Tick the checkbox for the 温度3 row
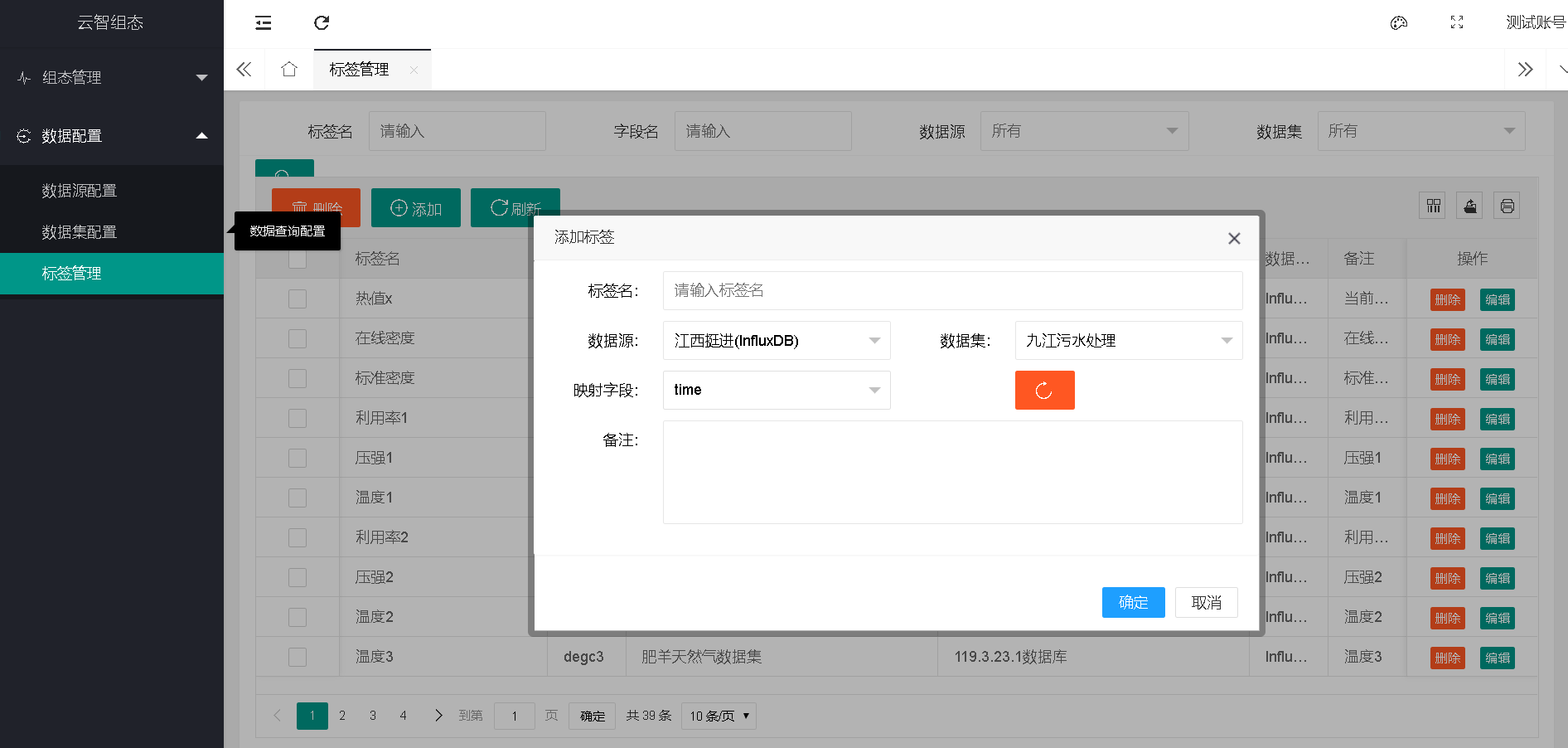 point(298,657)
